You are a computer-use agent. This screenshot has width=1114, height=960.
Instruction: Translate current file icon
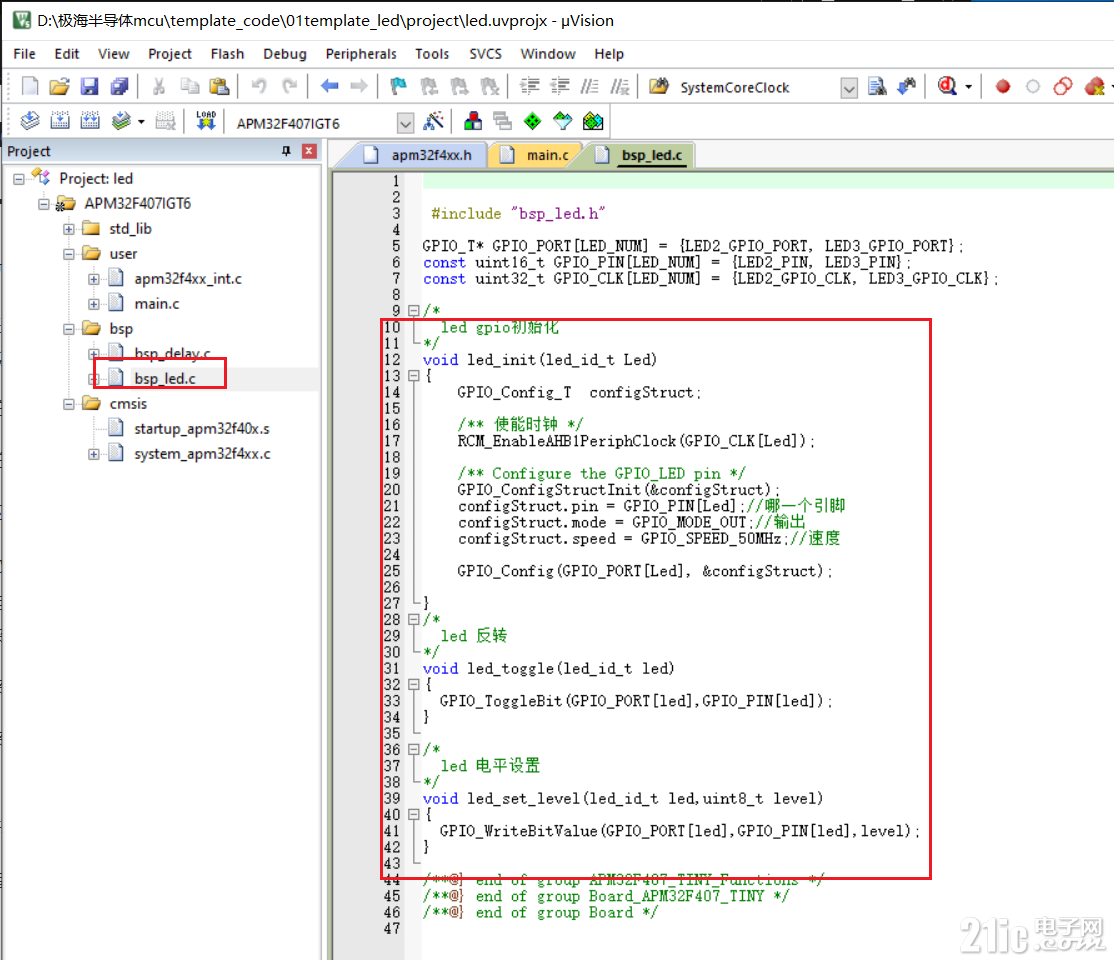(x=30, y=121)
